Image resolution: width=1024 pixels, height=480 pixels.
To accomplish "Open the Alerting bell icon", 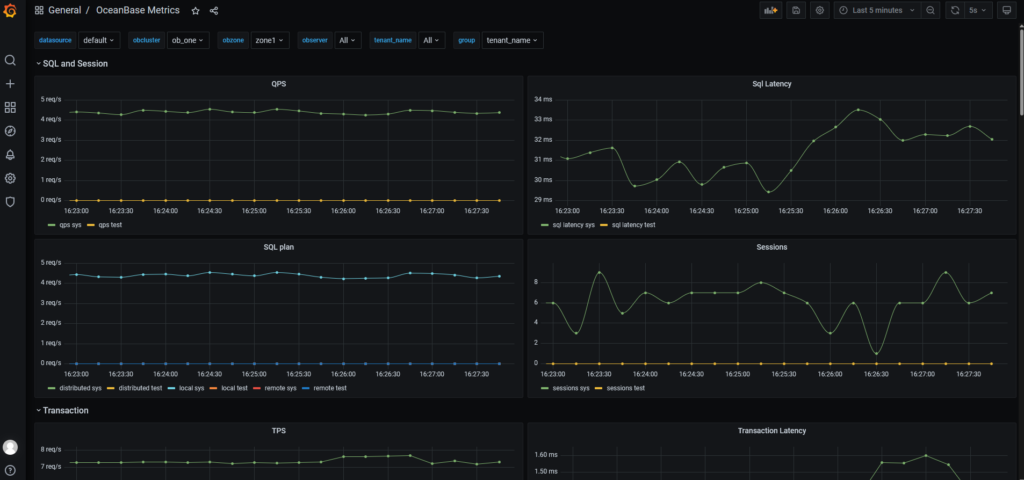I will tap(10, 155).
